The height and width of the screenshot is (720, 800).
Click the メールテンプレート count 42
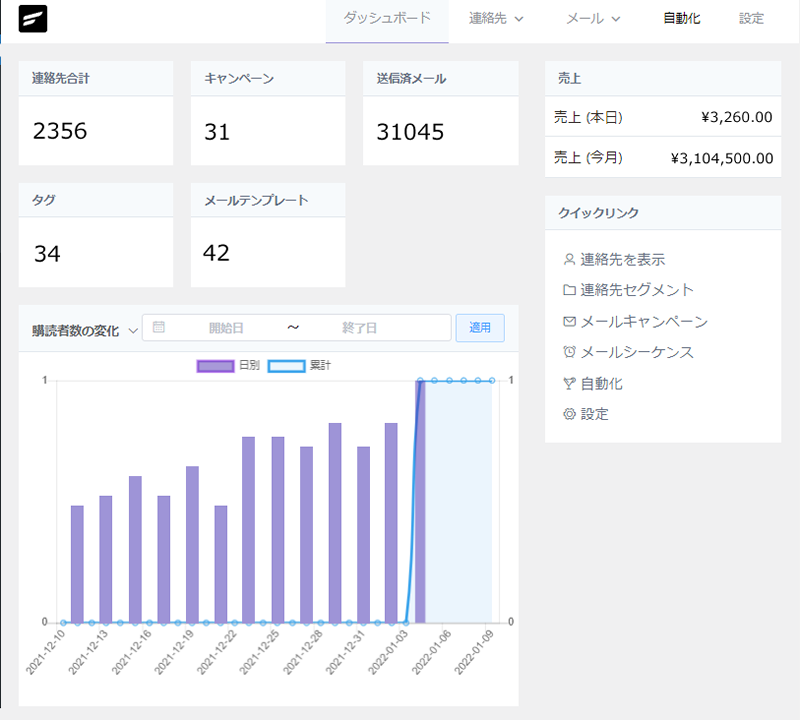coord(216,253)
